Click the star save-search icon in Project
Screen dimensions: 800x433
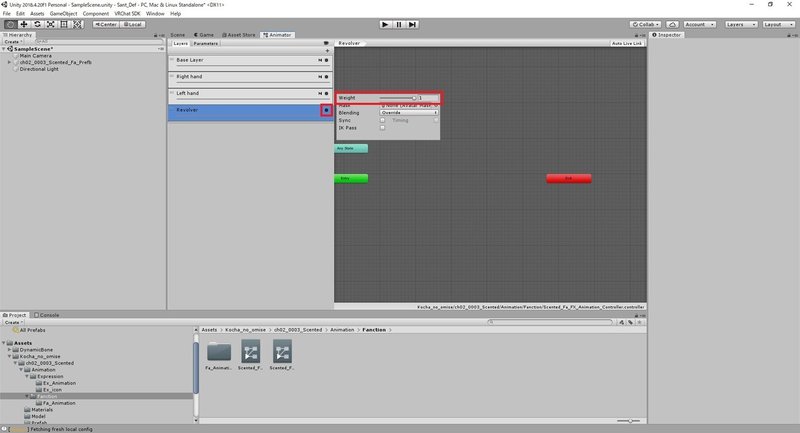639,322
